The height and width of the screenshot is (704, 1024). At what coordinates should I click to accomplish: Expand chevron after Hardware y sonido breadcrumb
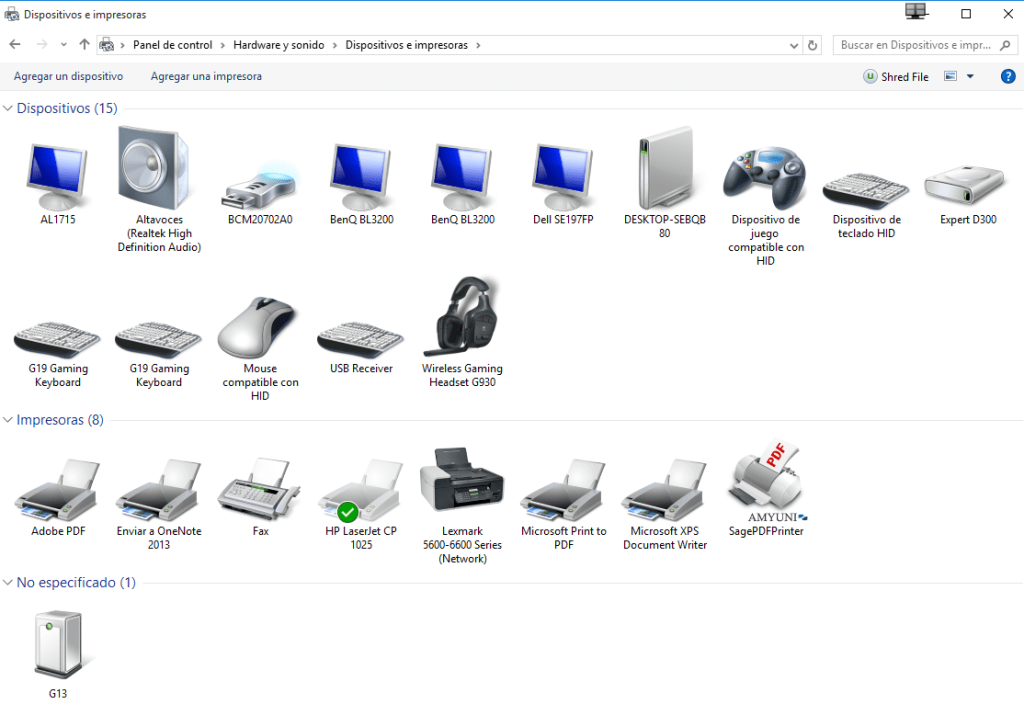click(x=335, y=45)
